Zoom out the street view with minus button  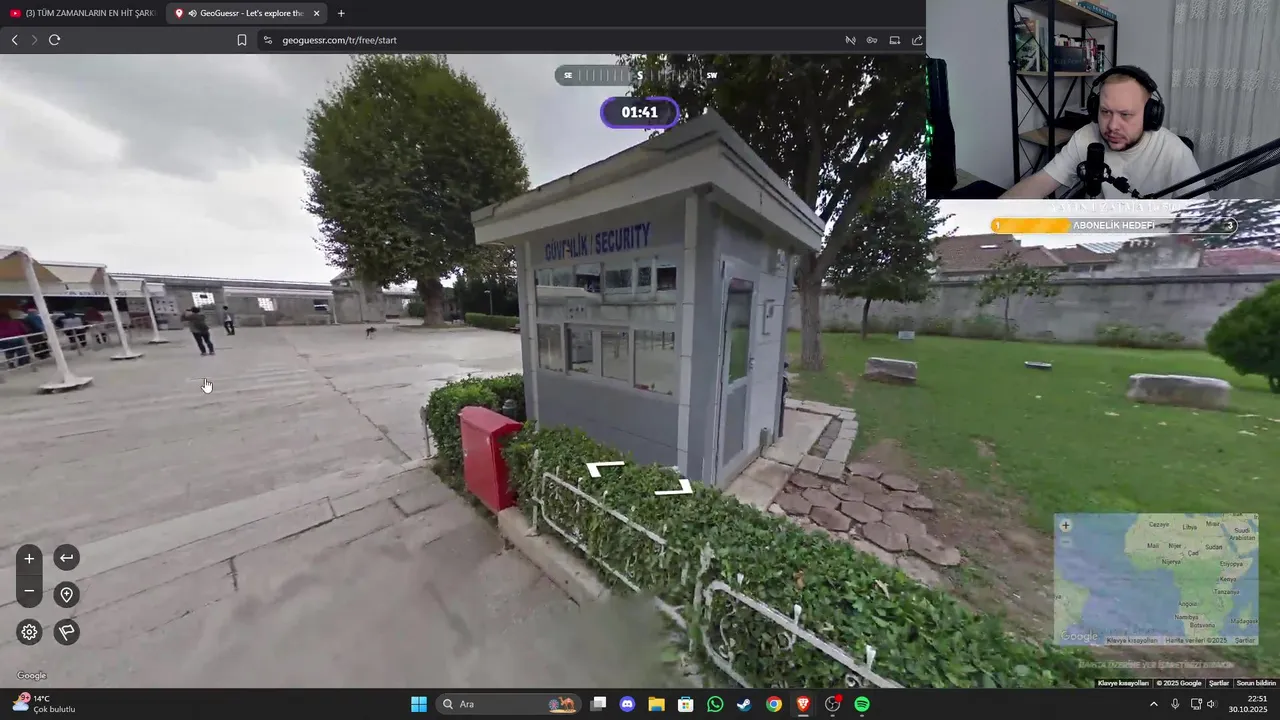pos(29,592)
